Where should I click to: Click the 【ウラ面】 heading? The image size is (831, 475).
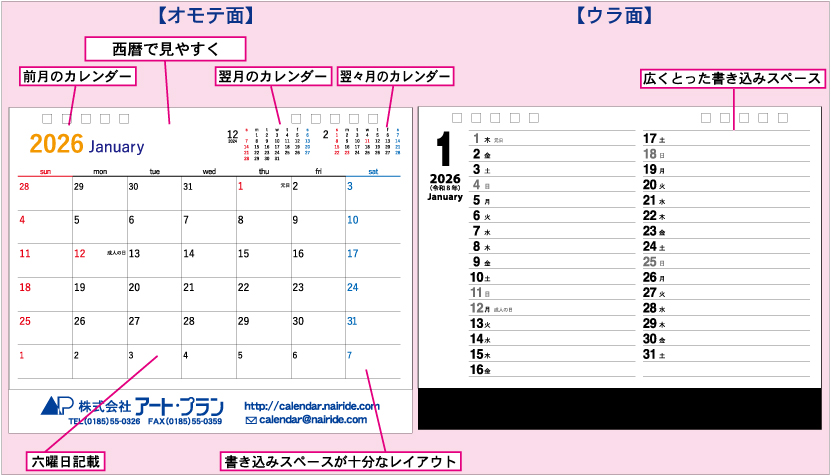click(x=614, y=16)
